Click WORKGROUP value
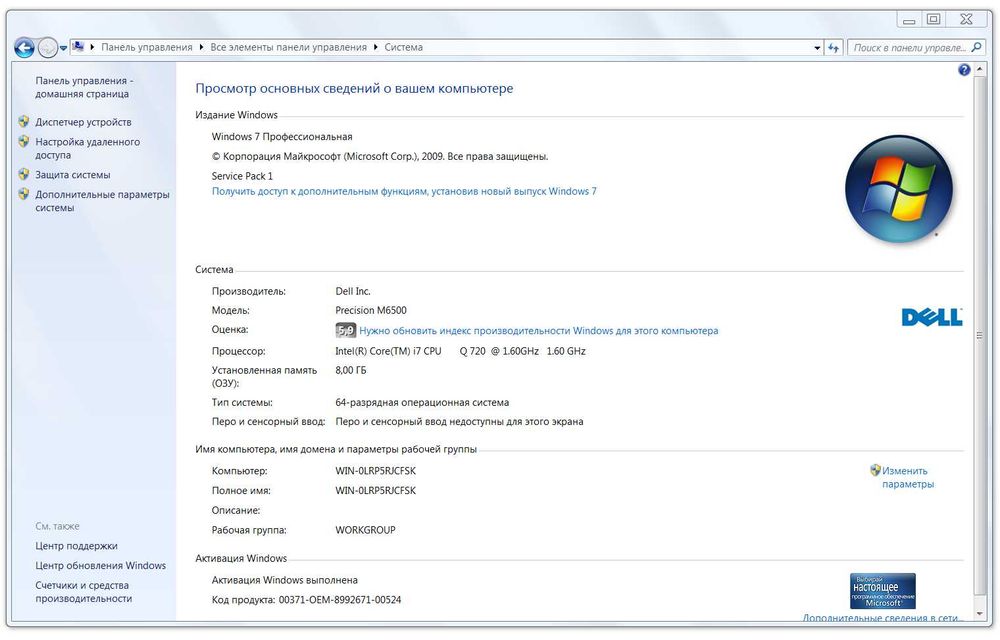Viewport: 1000px width, 640px height. [x=365, y=530]
